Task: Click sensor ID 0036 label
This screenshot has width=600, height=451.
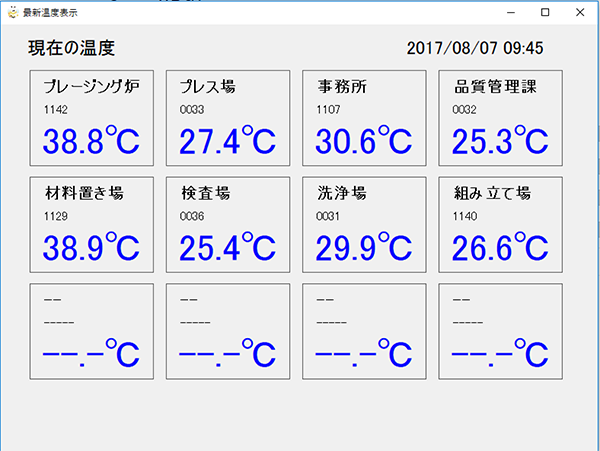Action: (x=192, y=217)
